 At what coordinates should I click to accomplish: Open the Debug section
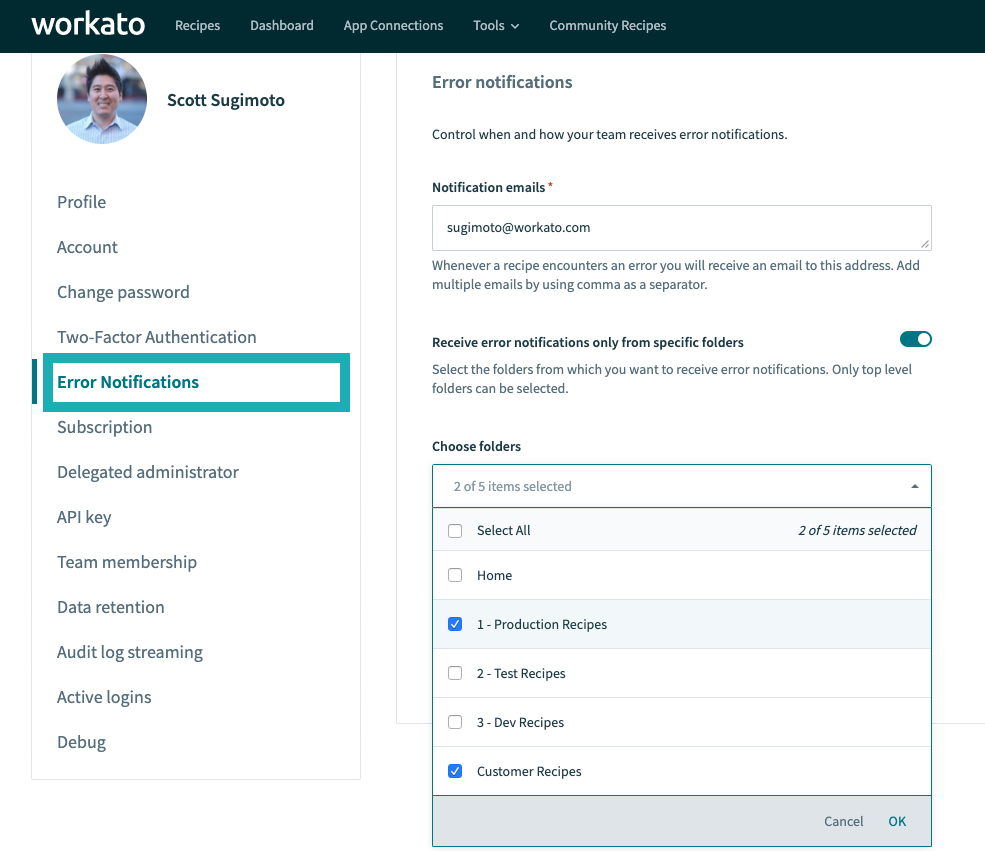82,742
